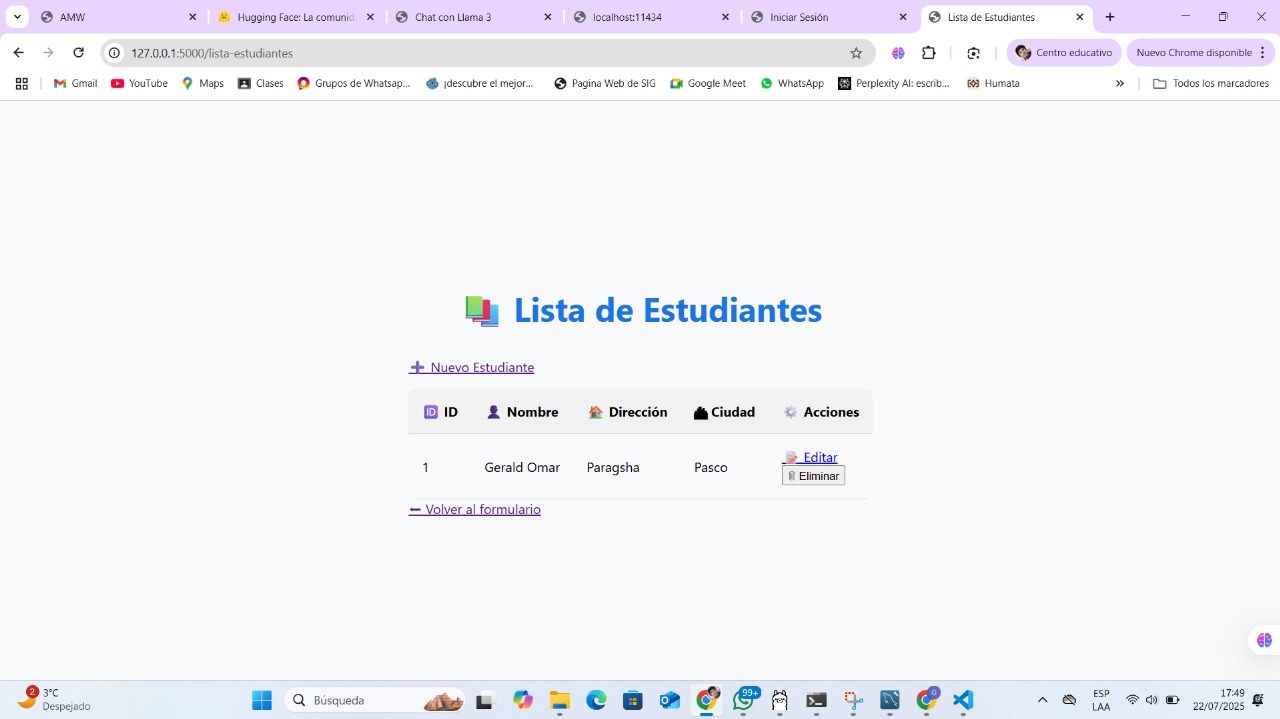This screenshot has width=1280, height=719.
Task: Open Visual Studio Code from the taskbar
Action: pos(963,700)
